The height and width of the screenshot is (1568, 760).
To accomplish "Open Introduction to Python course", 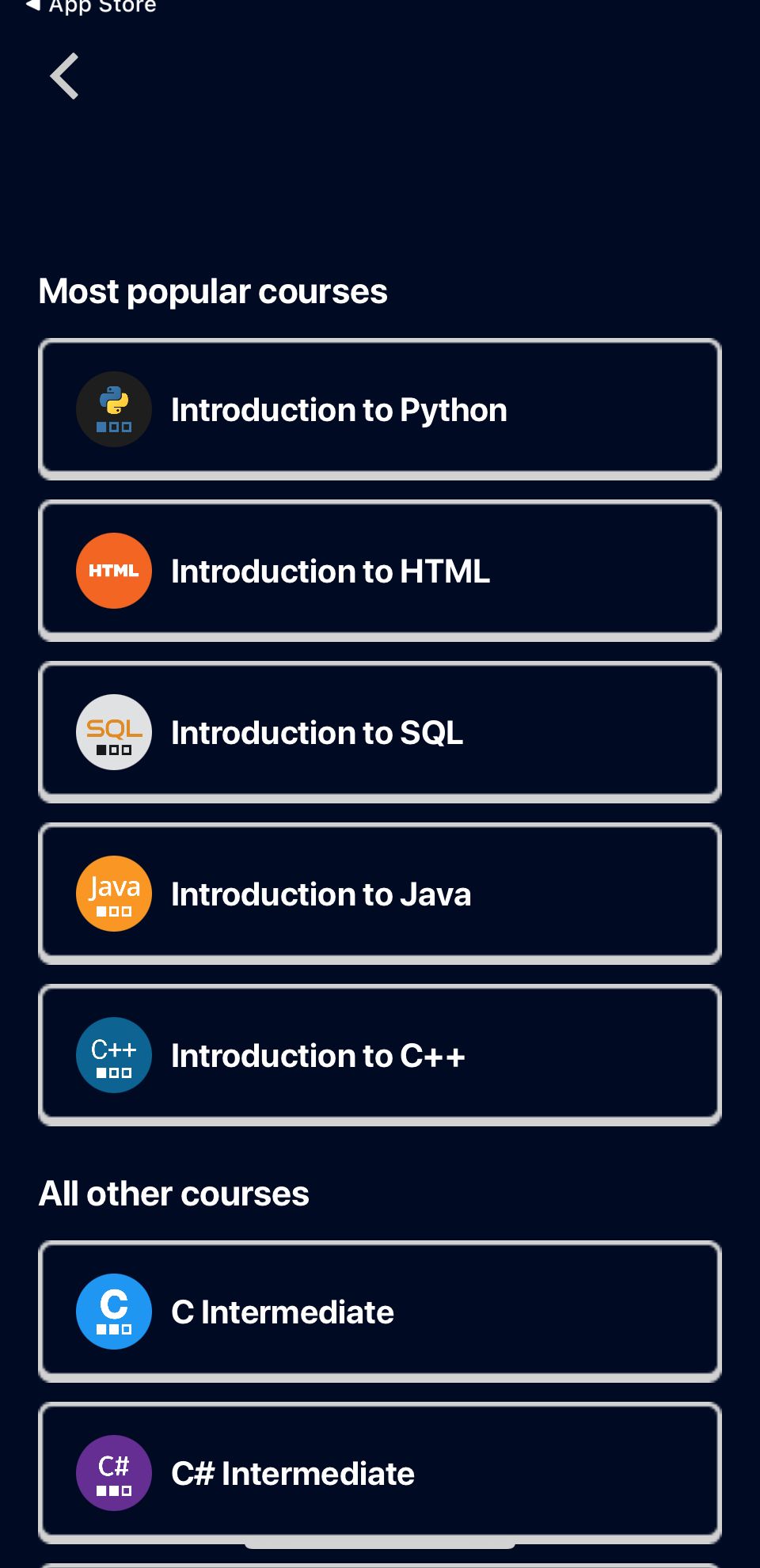I will point(380,409).
